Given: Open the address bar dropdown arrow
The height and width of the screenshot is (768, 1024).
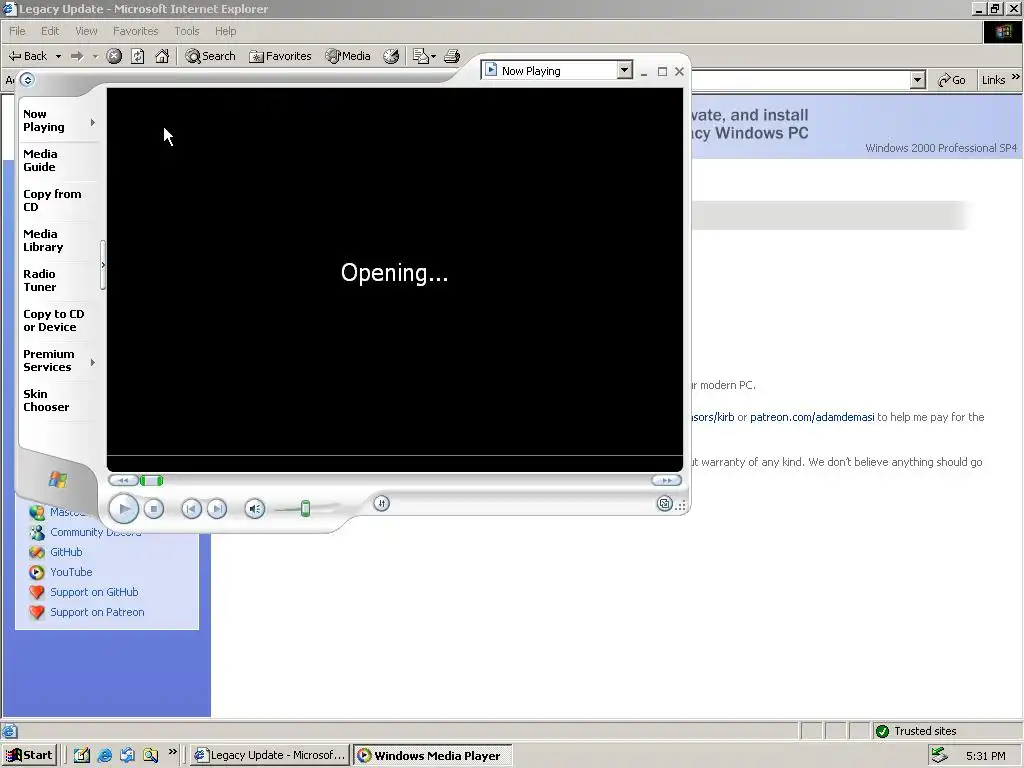Looking at the screenshot, I should tap(918, 80).
